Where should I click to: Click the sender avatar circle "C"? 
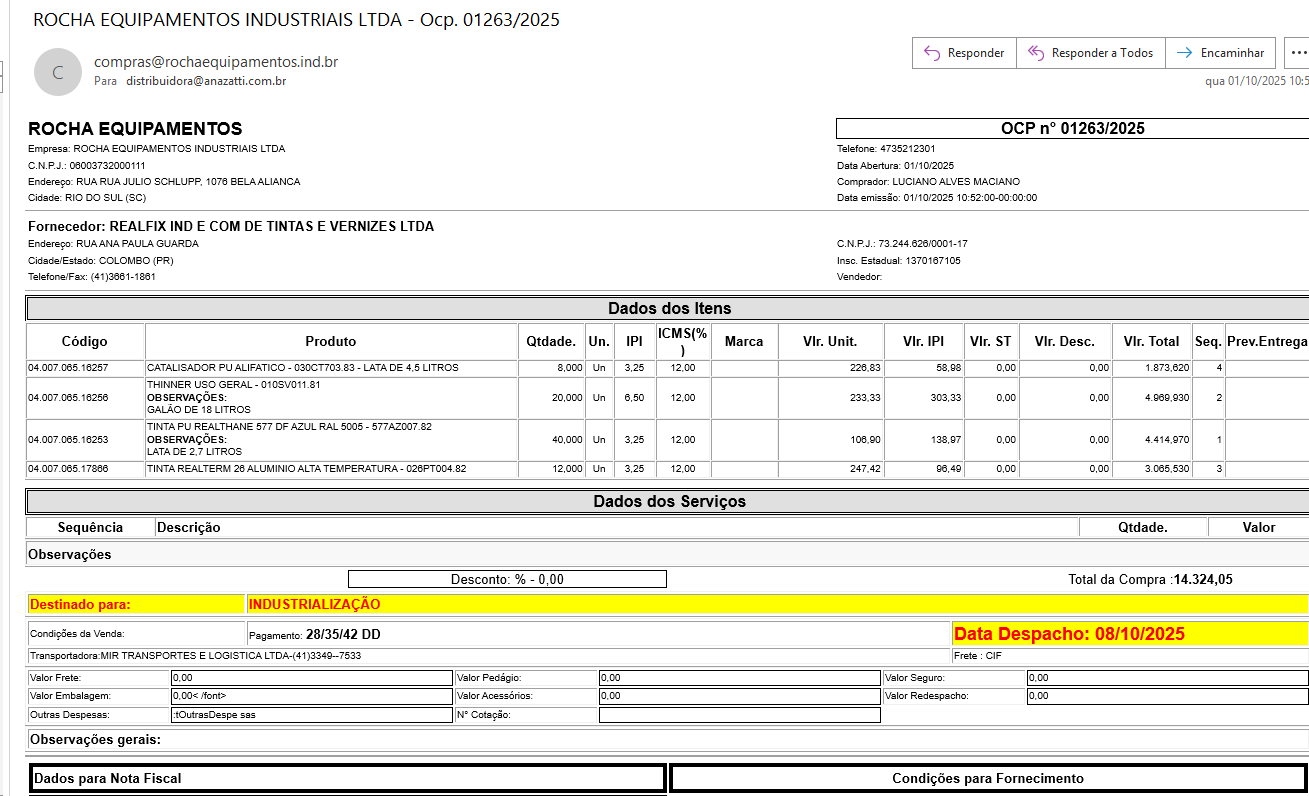click(58, 72)
